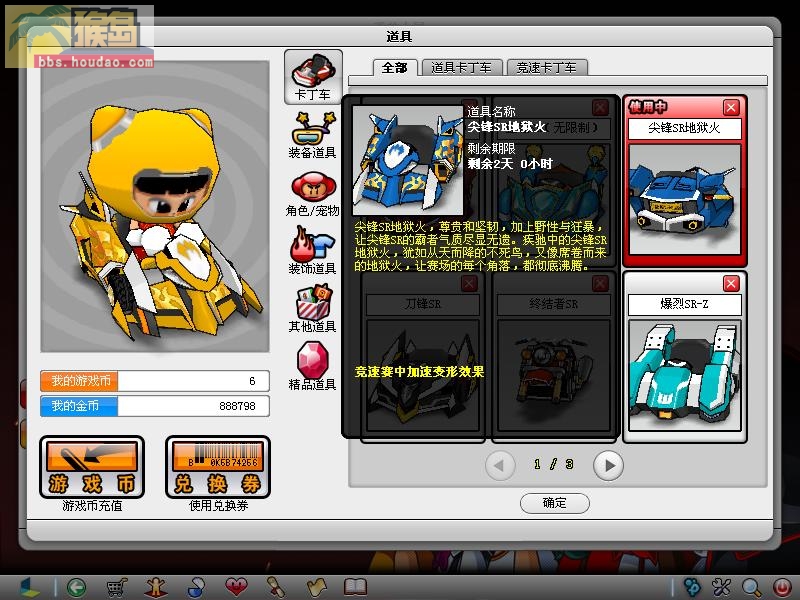
Task: Open the 卡丁车 kart category
Action: click(313, 77)
